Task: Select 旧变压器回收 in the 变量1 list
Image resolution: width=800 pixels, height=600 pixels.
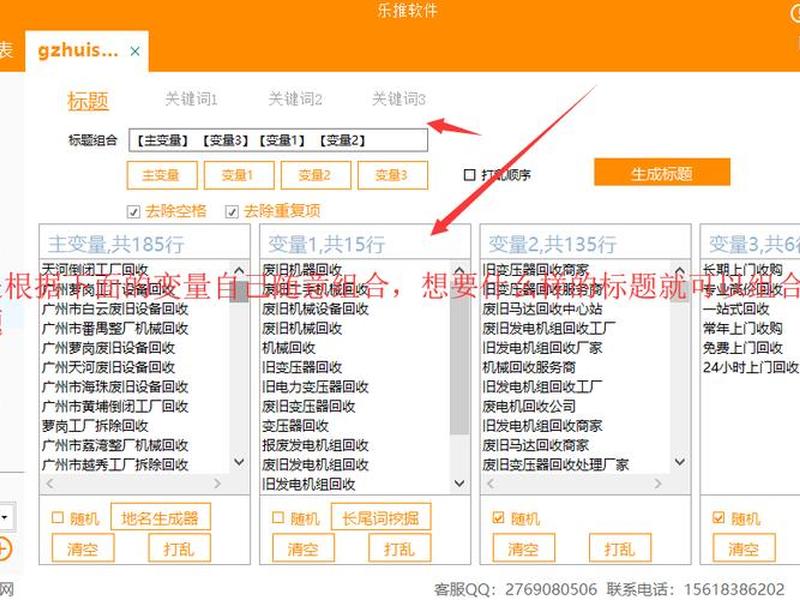Action: [x=302, y=367]
